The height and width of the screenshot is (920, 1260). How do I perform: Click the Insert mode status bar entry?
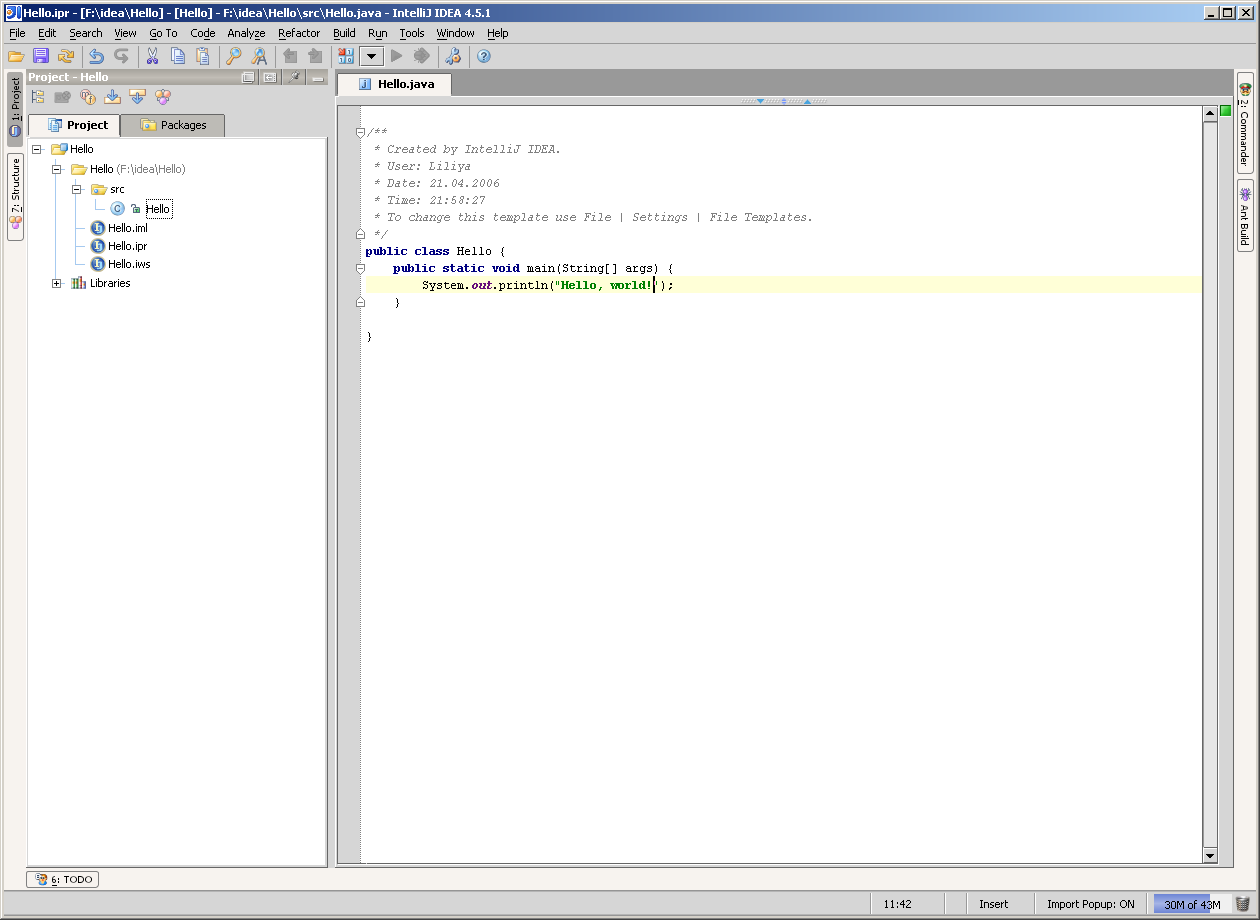[x=994, y=904]
